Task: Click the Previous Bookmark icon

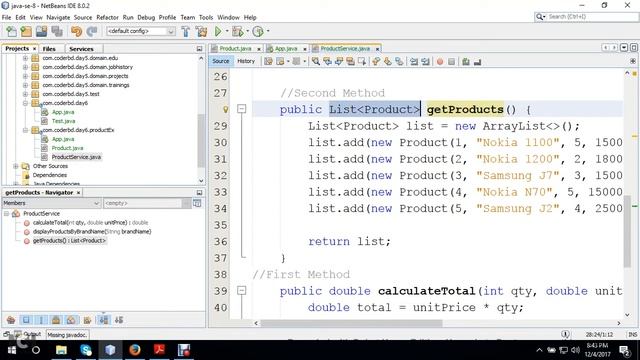Action: 376,61
